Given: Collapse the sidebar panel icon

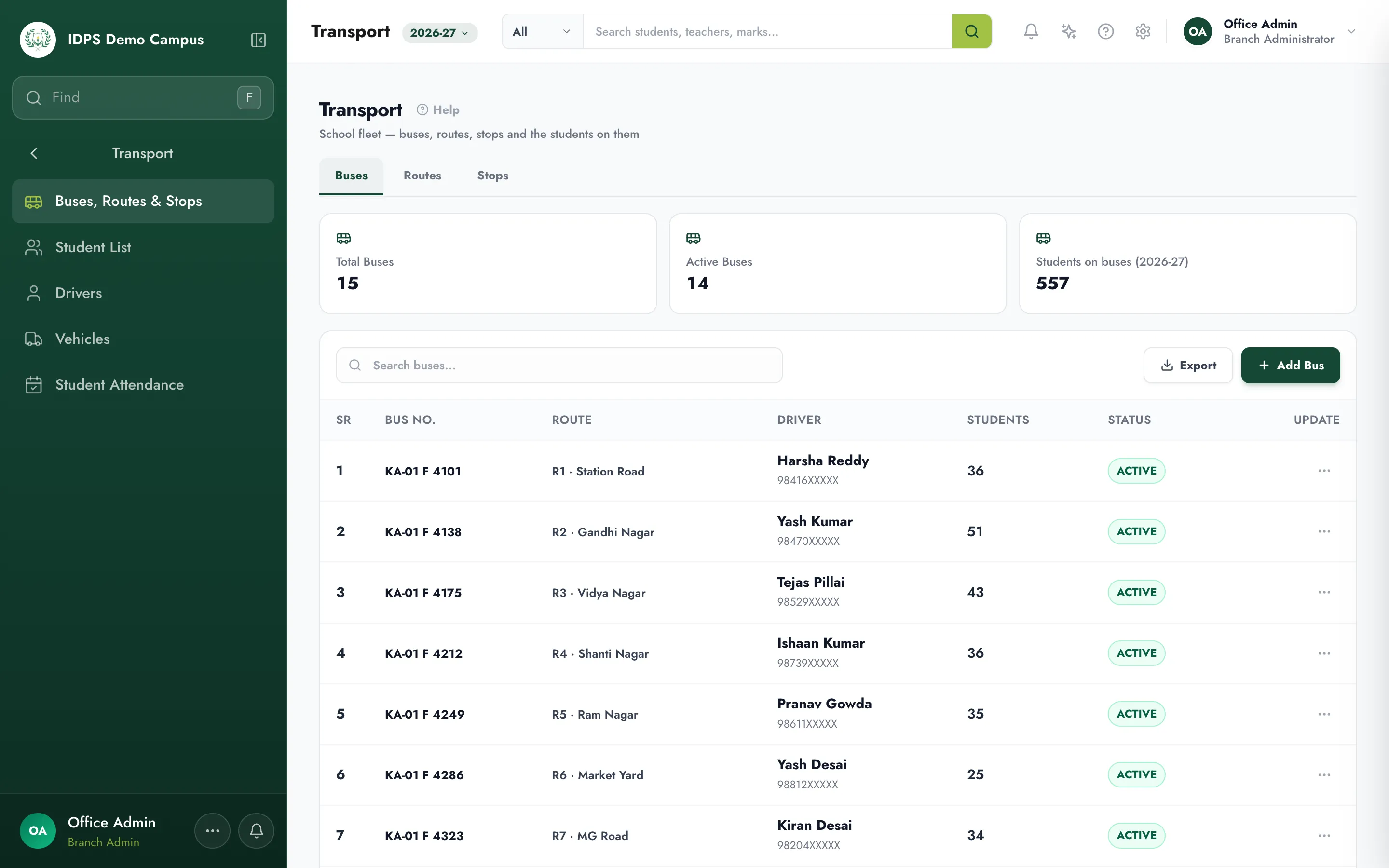Looking at the screenshot, I should click(259, 40).
